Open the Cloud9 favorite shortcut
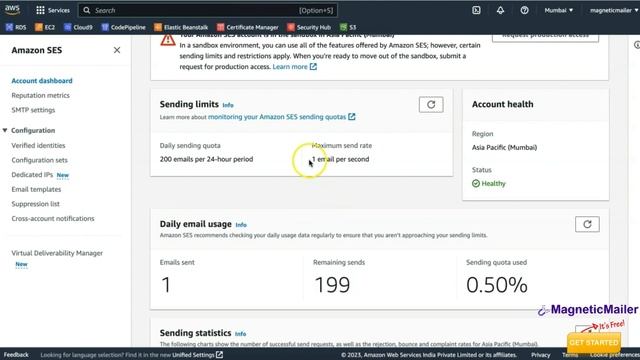The height and width of the screenshot is (360, 640). click(78, 27)
